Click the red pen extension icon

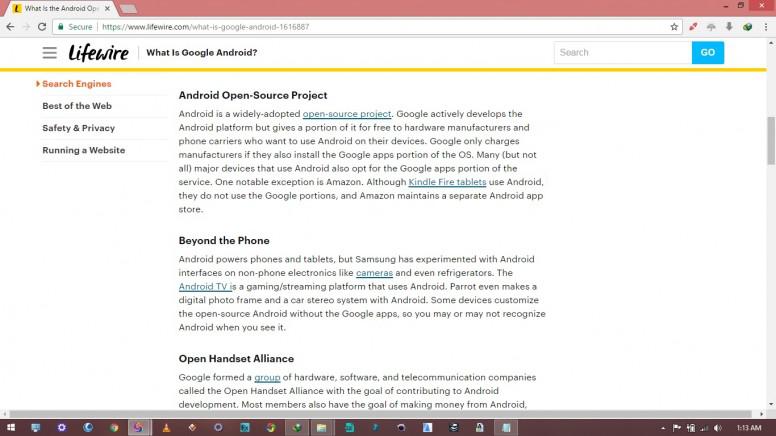coord(693,27)
